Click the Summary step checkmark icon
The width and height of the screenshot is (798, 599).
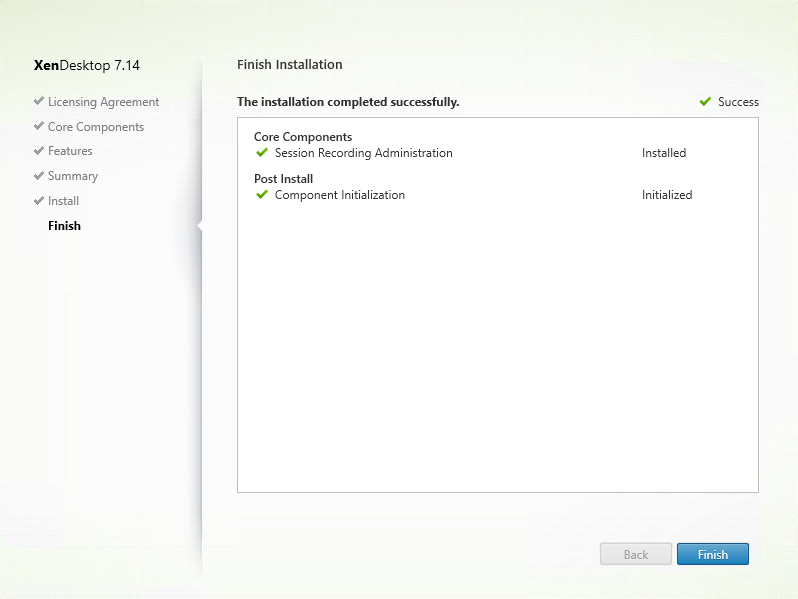tap(39, 176)
